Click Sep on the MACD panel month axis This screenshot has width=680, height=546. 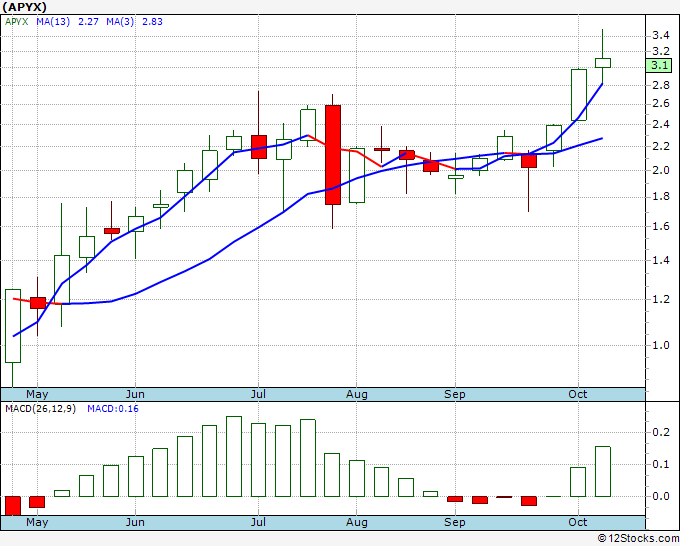coord(454,522)
